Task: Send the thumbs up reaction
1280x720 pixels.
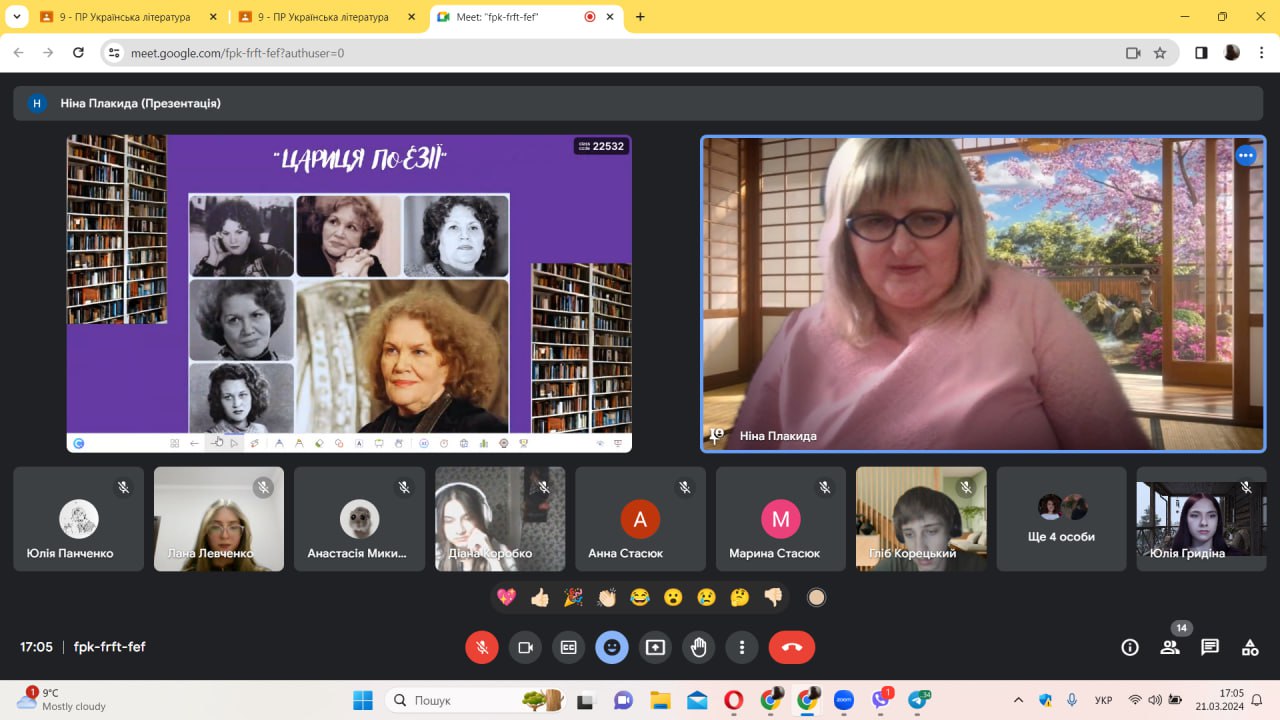Action: click(x=540, y=597)
